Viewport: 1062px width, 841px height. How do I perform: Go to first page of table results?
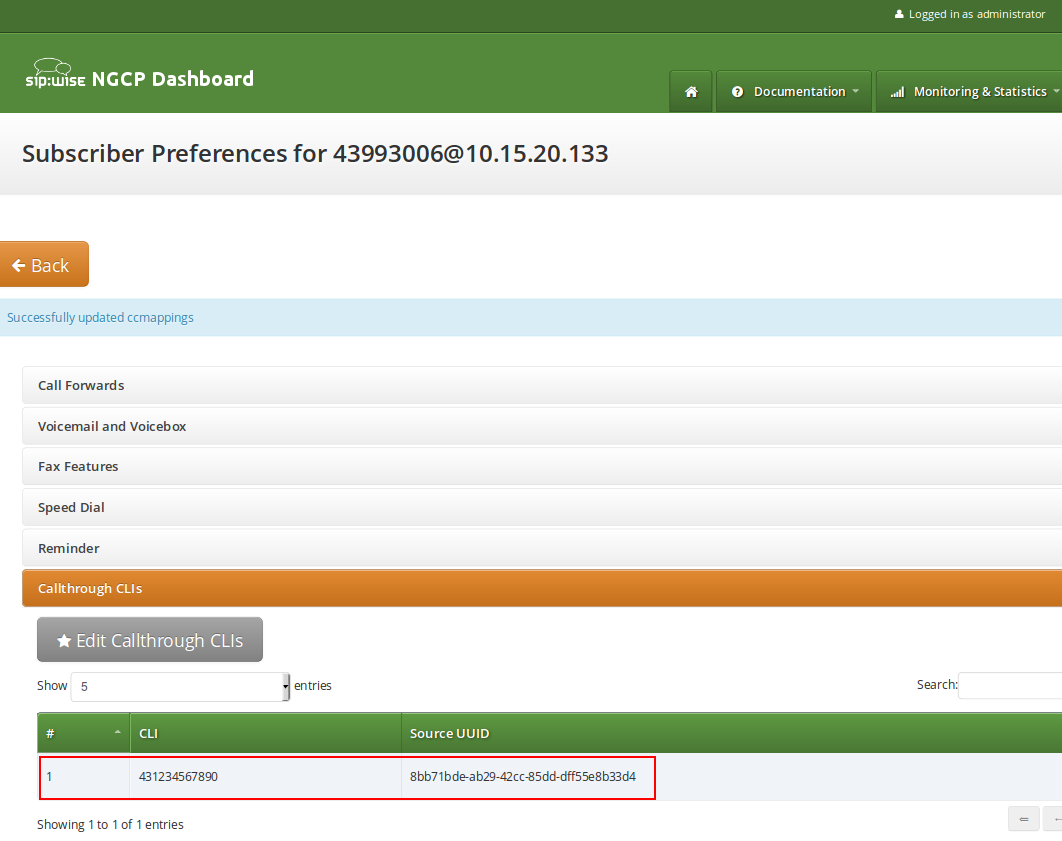coord(1023,819)
